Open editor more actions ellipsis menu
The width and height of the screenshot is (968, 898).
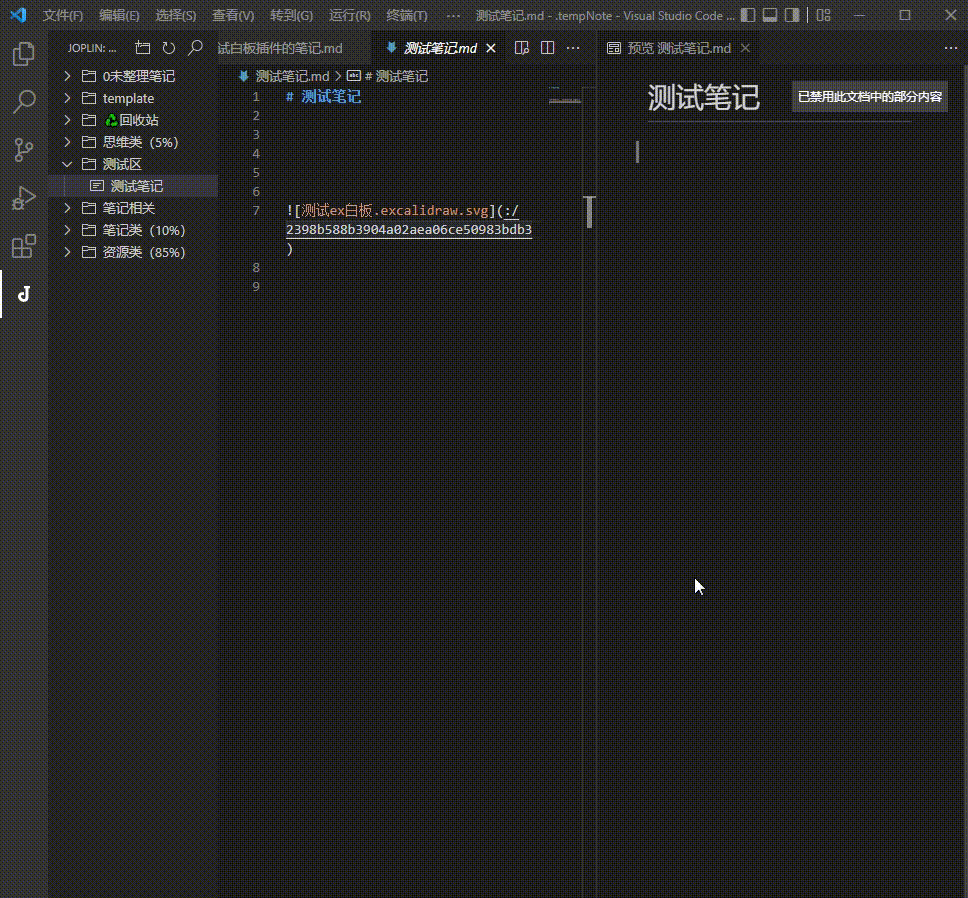(x=573, y=48)
